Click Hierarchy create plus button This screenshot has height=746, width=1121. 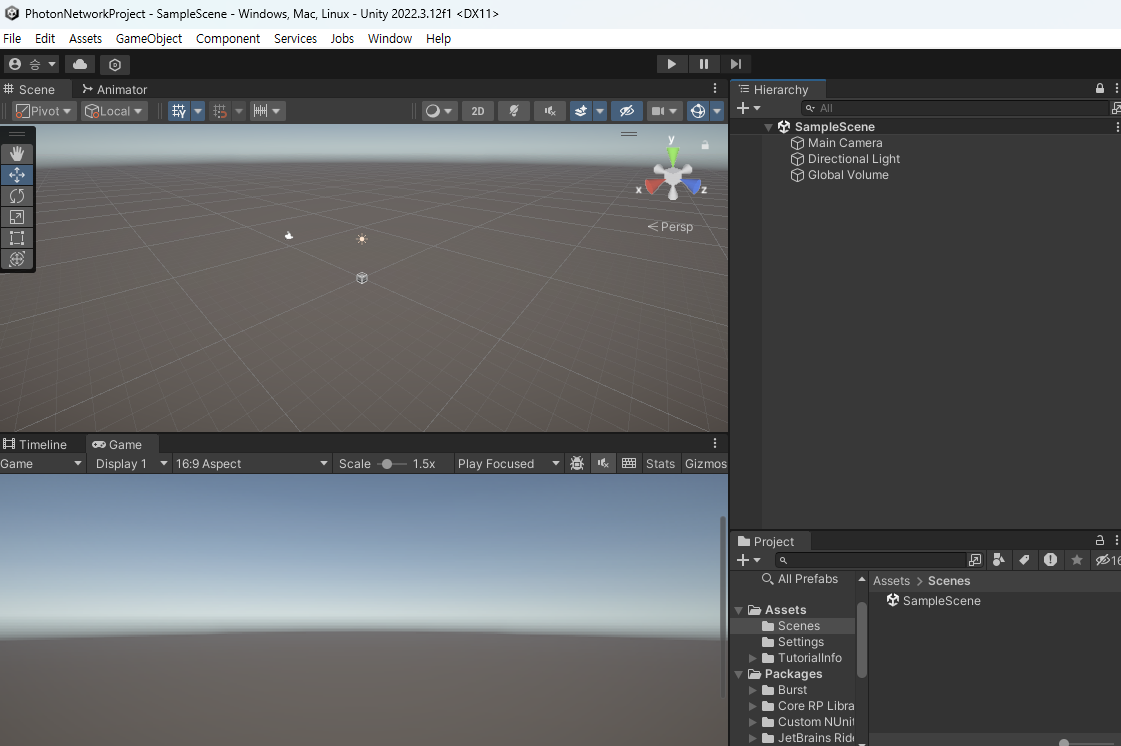pos(748,108)
